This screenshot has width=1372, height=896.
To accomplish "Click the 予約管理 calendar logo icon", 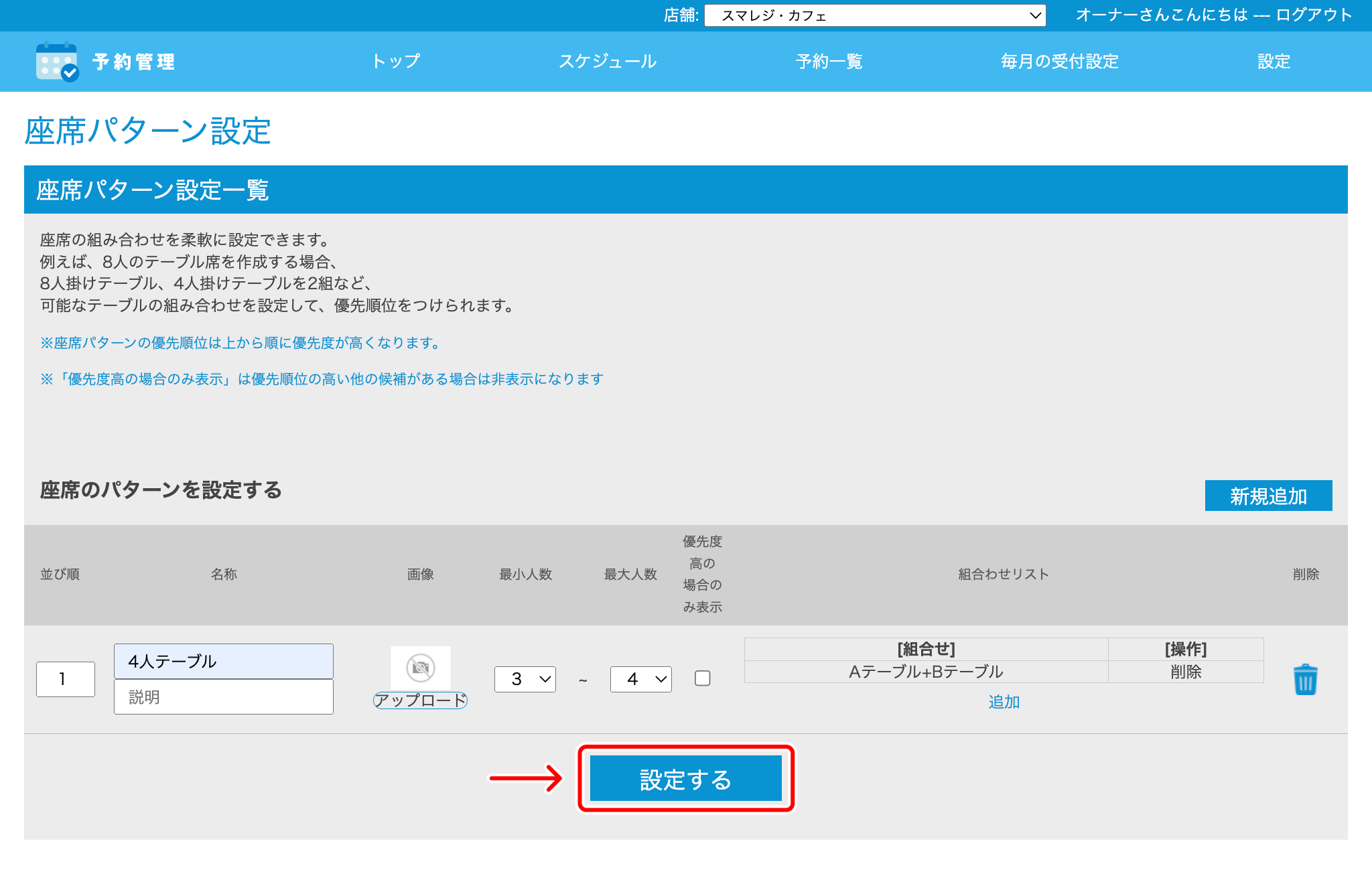I will click(x=57, y=62).
